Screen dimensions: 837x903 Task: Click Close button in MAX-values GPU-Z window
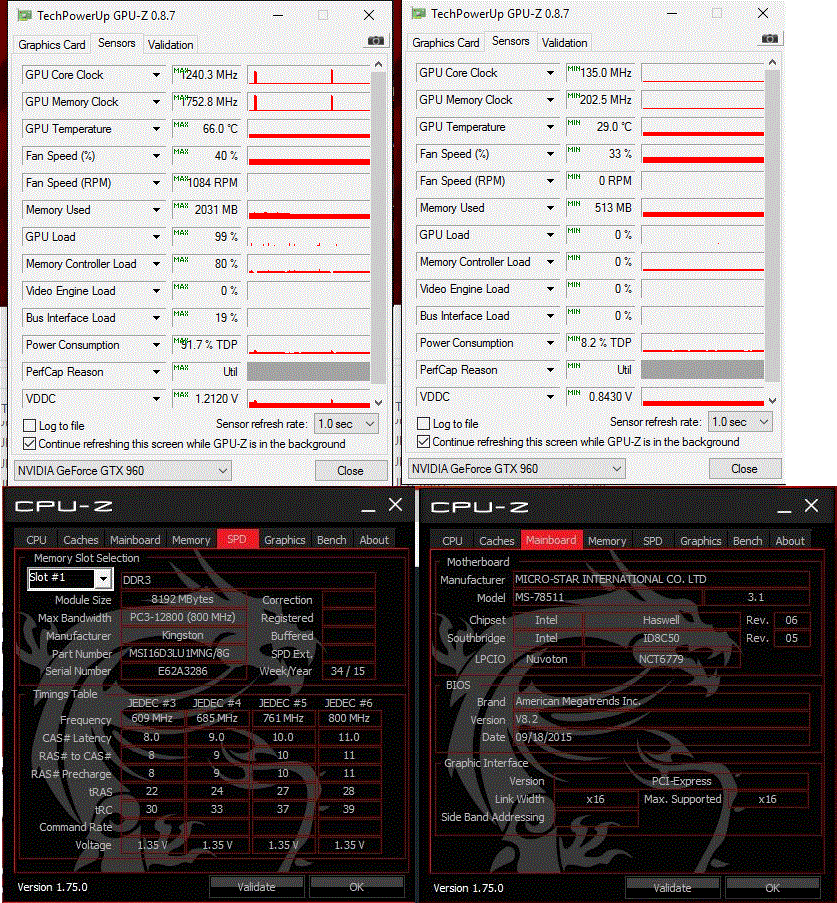pos(350,471)
